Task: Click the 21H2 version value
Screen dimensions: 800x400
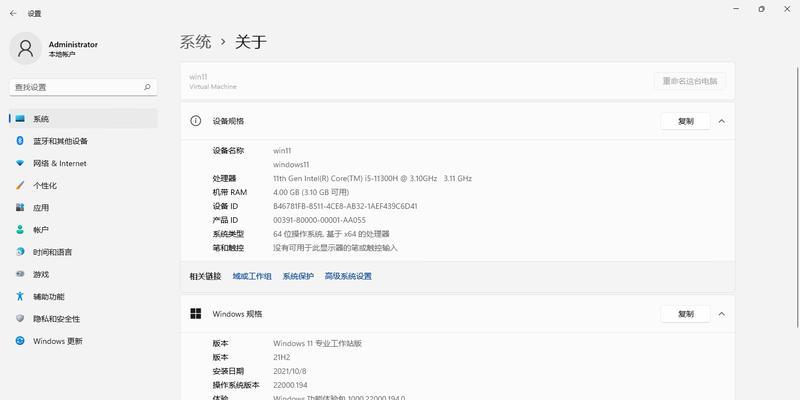Action: (282, 357)
